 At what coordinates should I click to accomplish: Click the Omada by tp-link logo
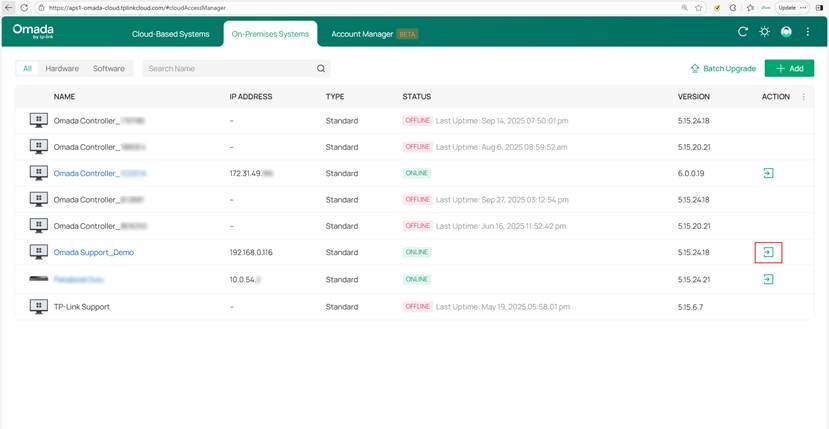tap(33, 32)
